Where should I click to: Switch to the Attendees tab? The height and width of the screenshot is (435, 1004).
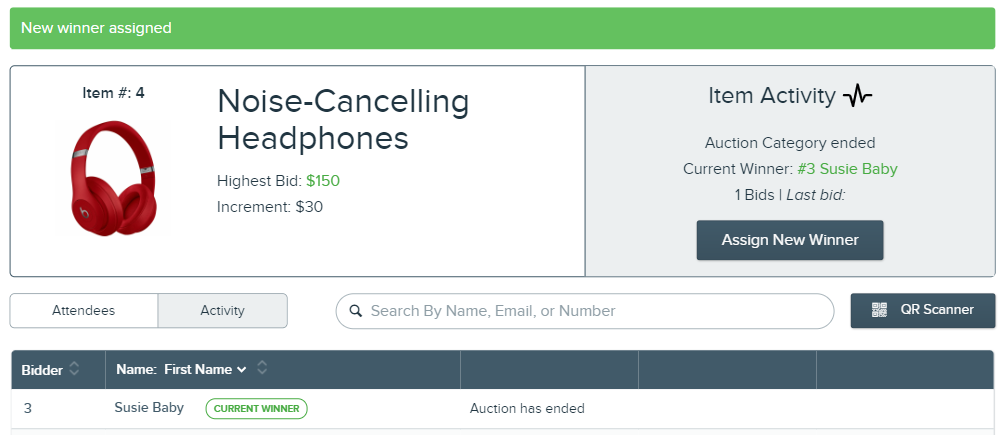click(84, 311)
